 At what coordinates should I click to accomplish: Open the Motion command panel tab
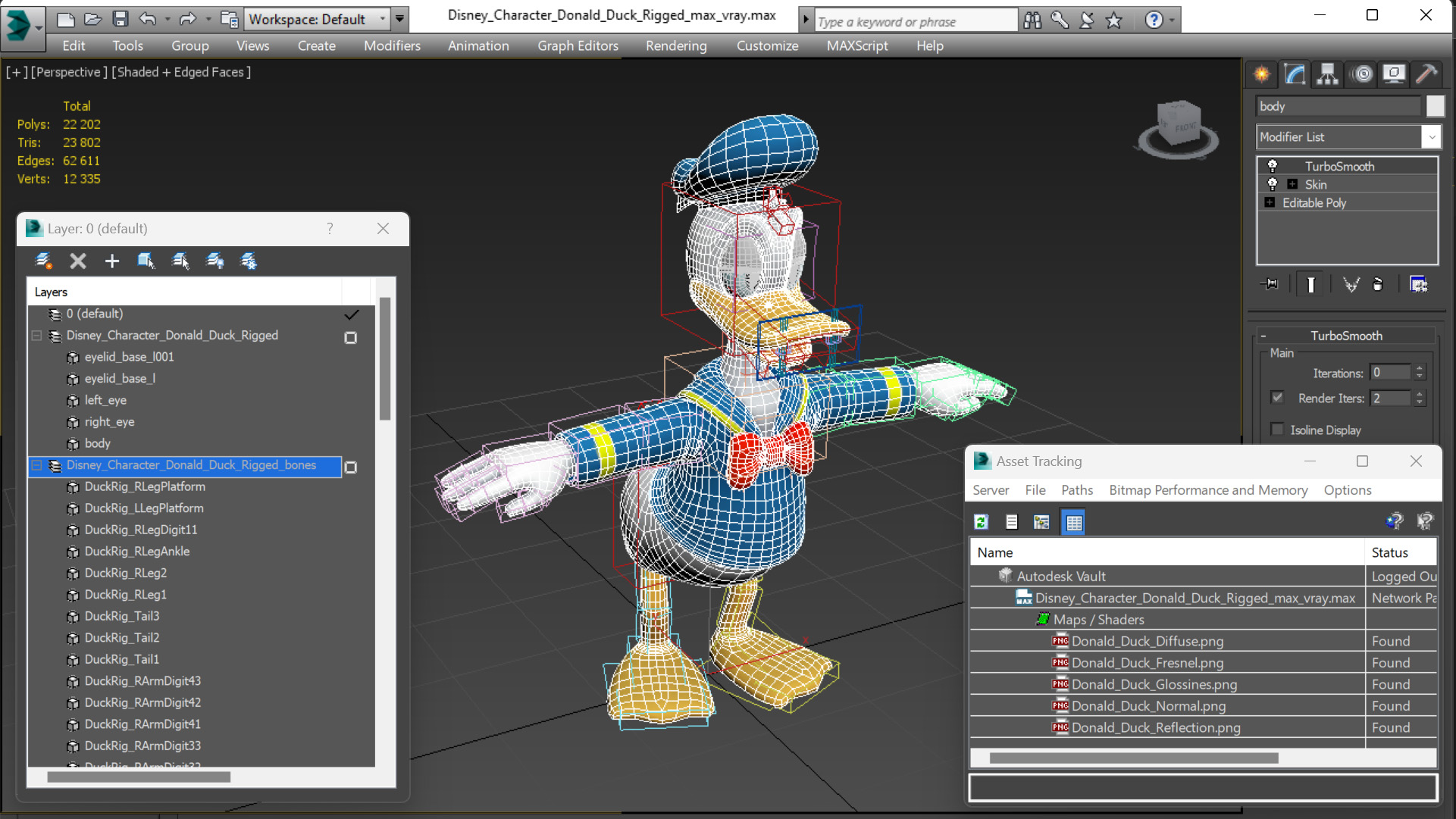pyautogui.click(x=1363, y=73)
